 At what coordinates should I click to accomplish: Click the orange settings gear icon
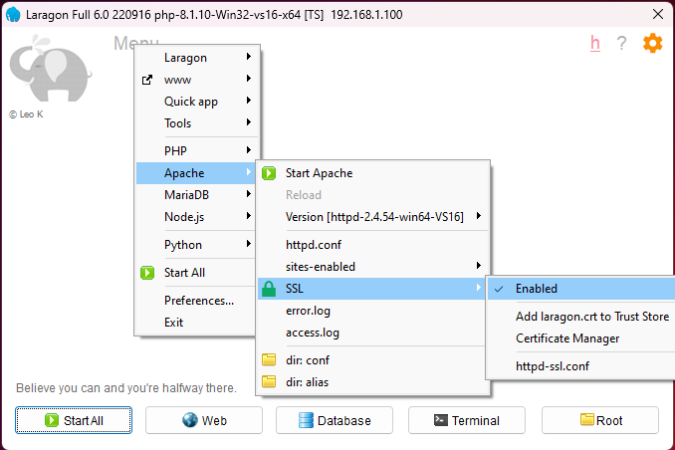pyautogui.click(x=652, y=43)
